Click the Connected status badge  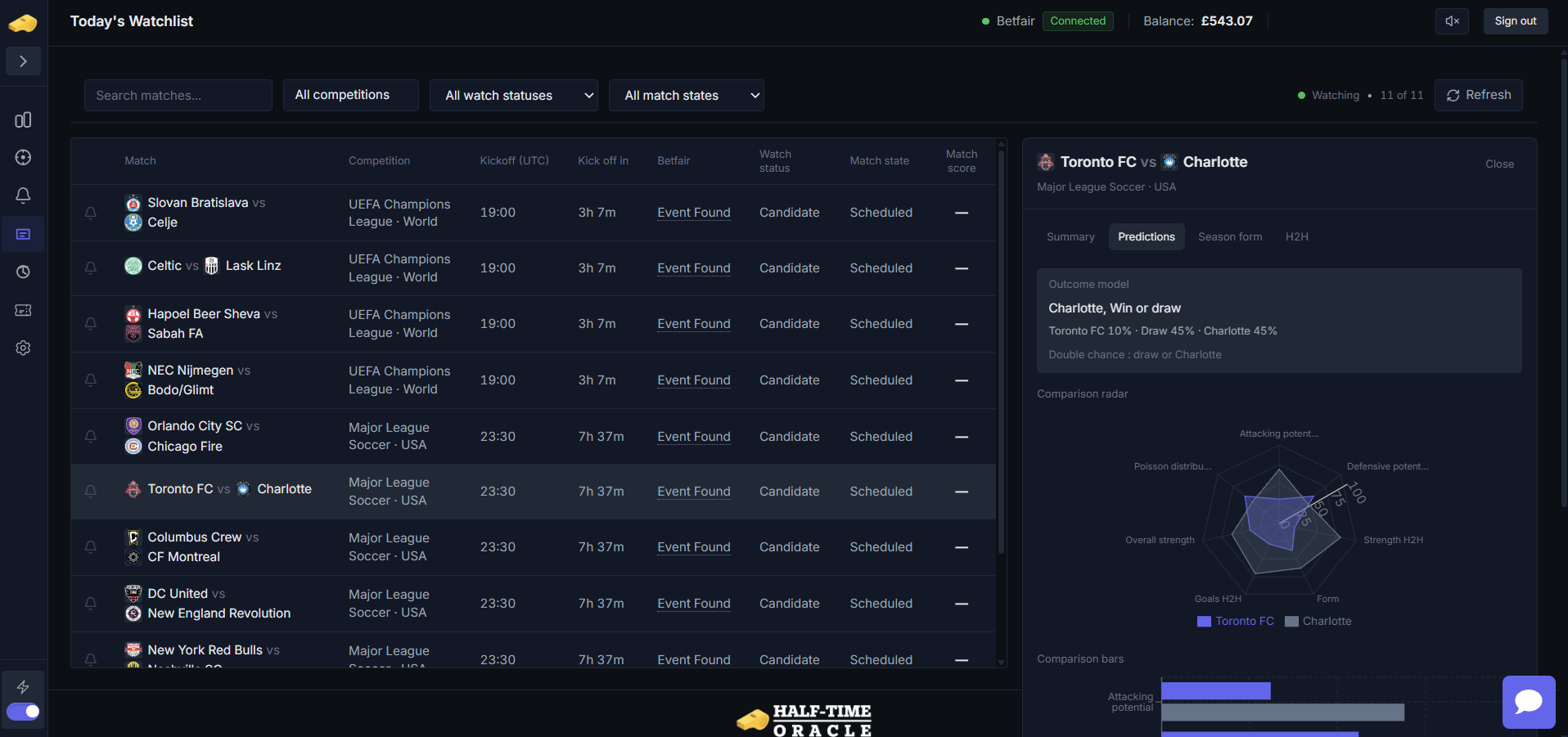coord(1078,21)
